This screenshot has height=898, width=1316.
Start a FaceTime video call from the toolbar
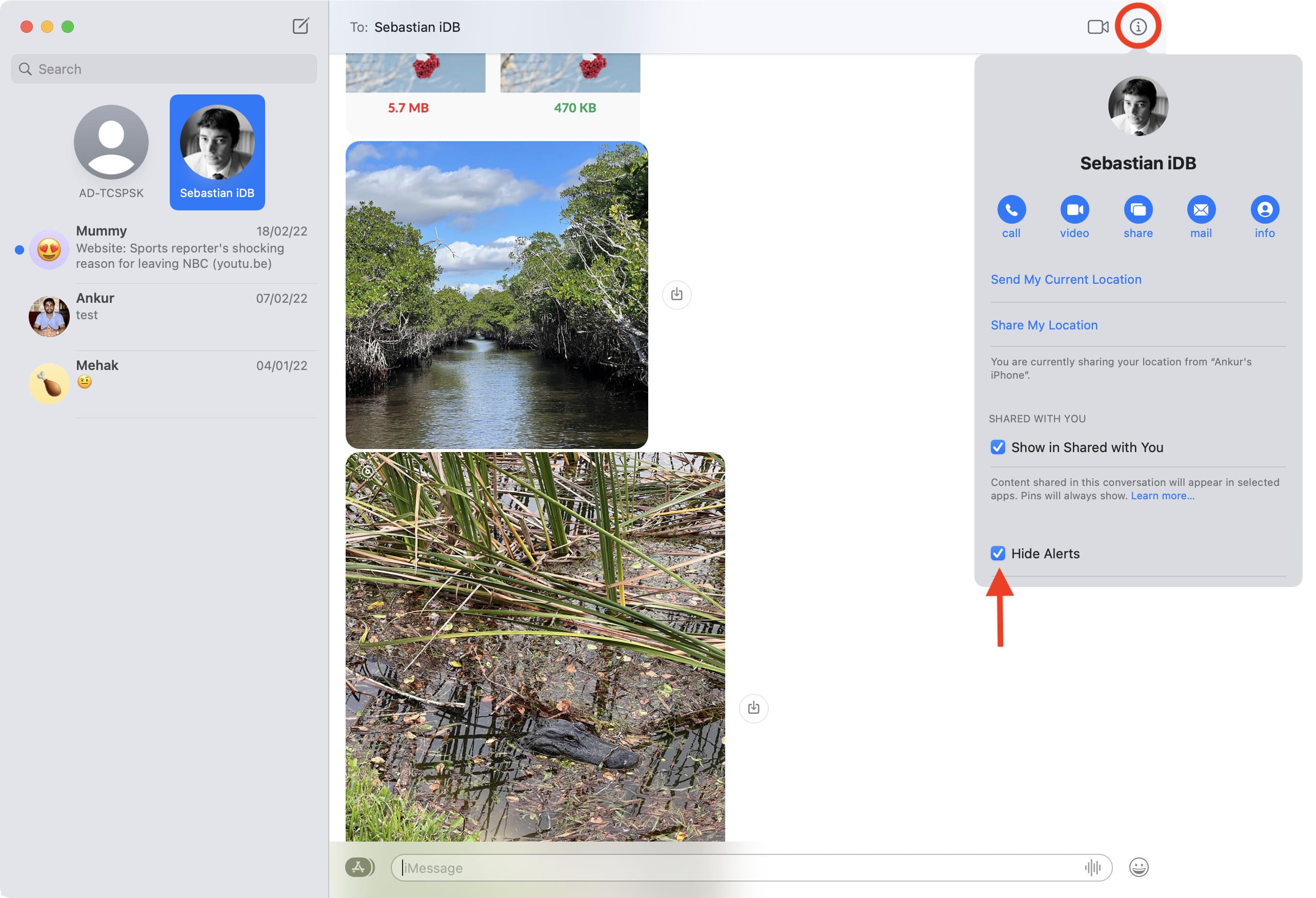[x=1098, y=26]
